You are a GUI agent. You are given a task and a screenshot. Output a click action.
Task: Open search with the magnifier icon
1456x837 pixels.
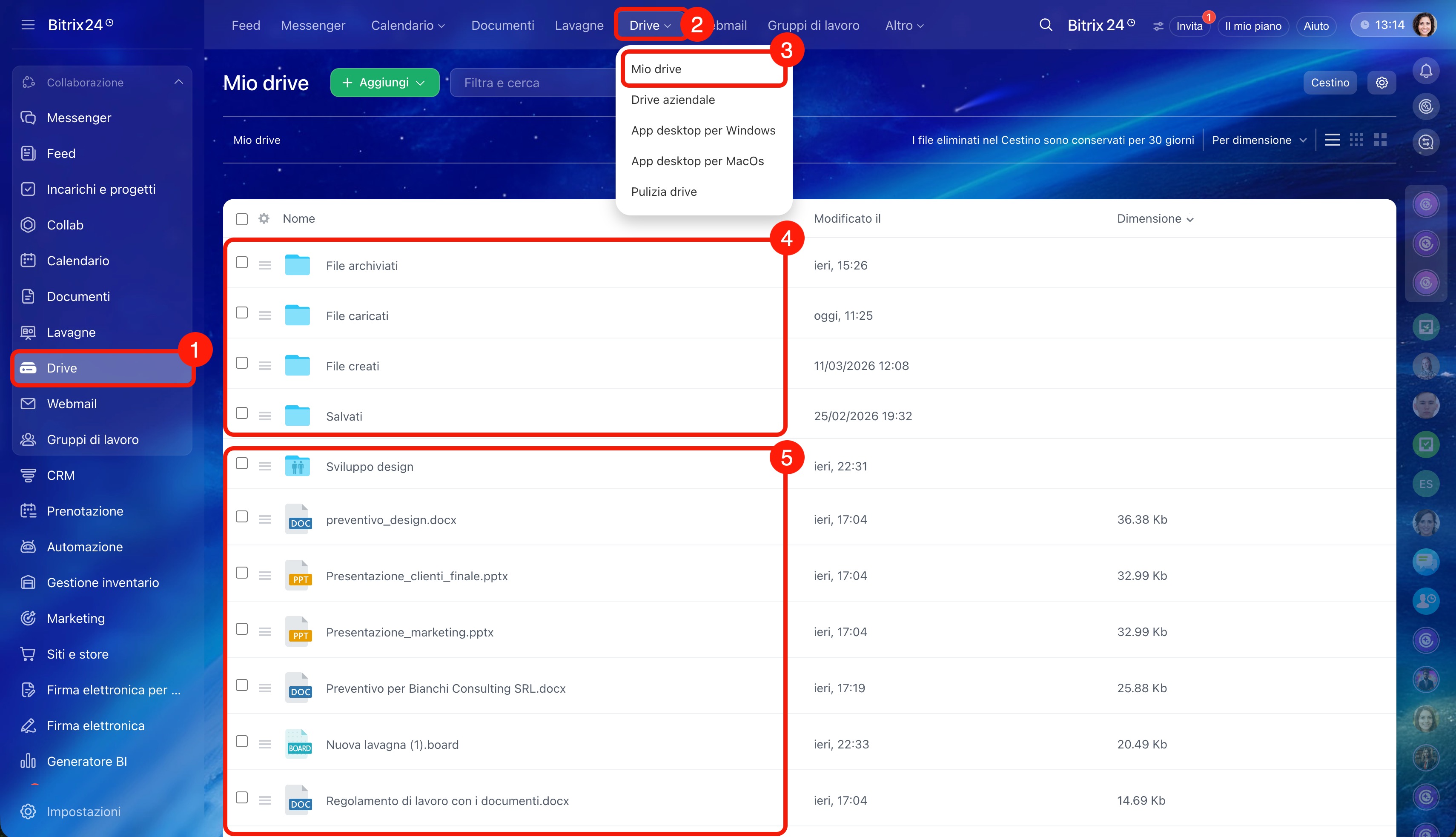click(1046, 25)
